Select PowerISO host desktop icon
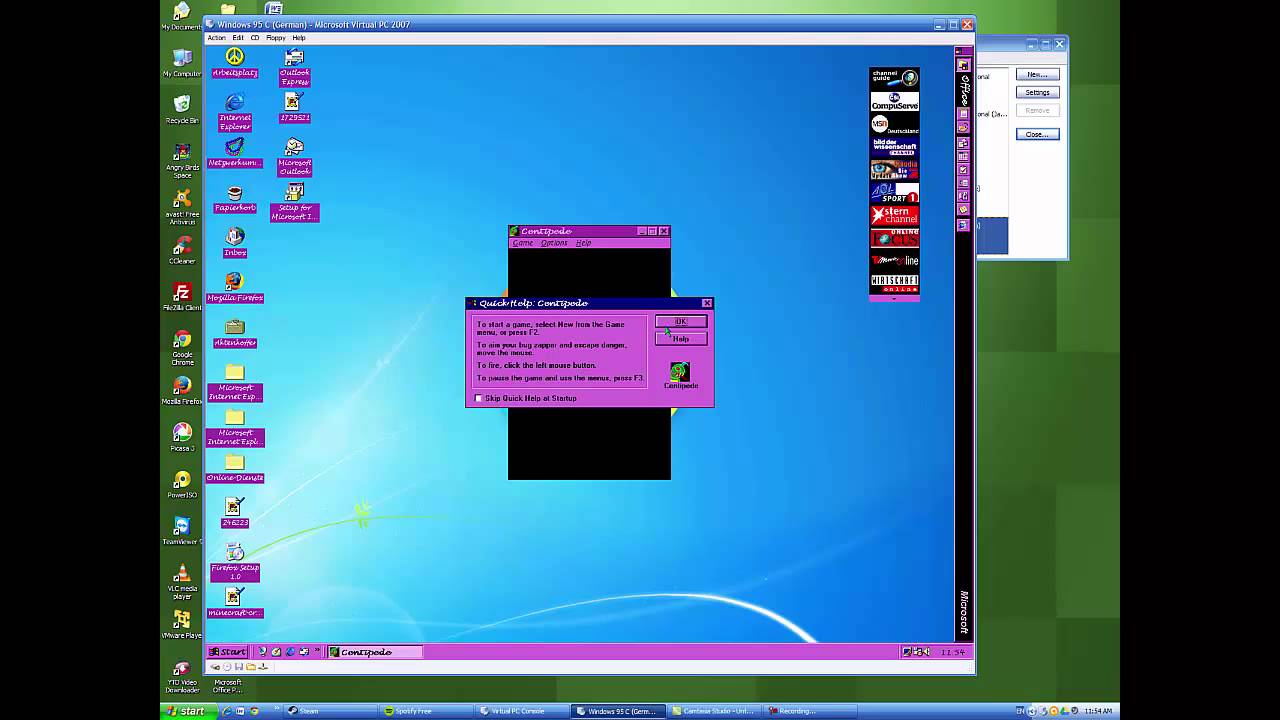 [182, 484]
